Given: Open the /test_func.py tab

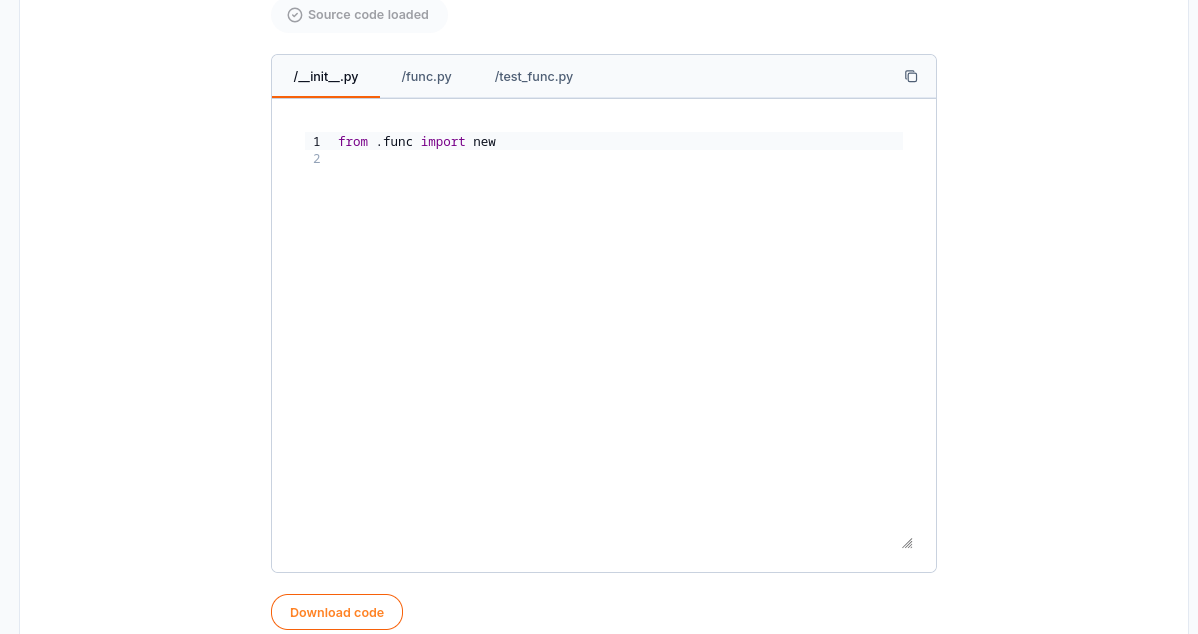Looking at the screenshot, I should coord(534,76).
